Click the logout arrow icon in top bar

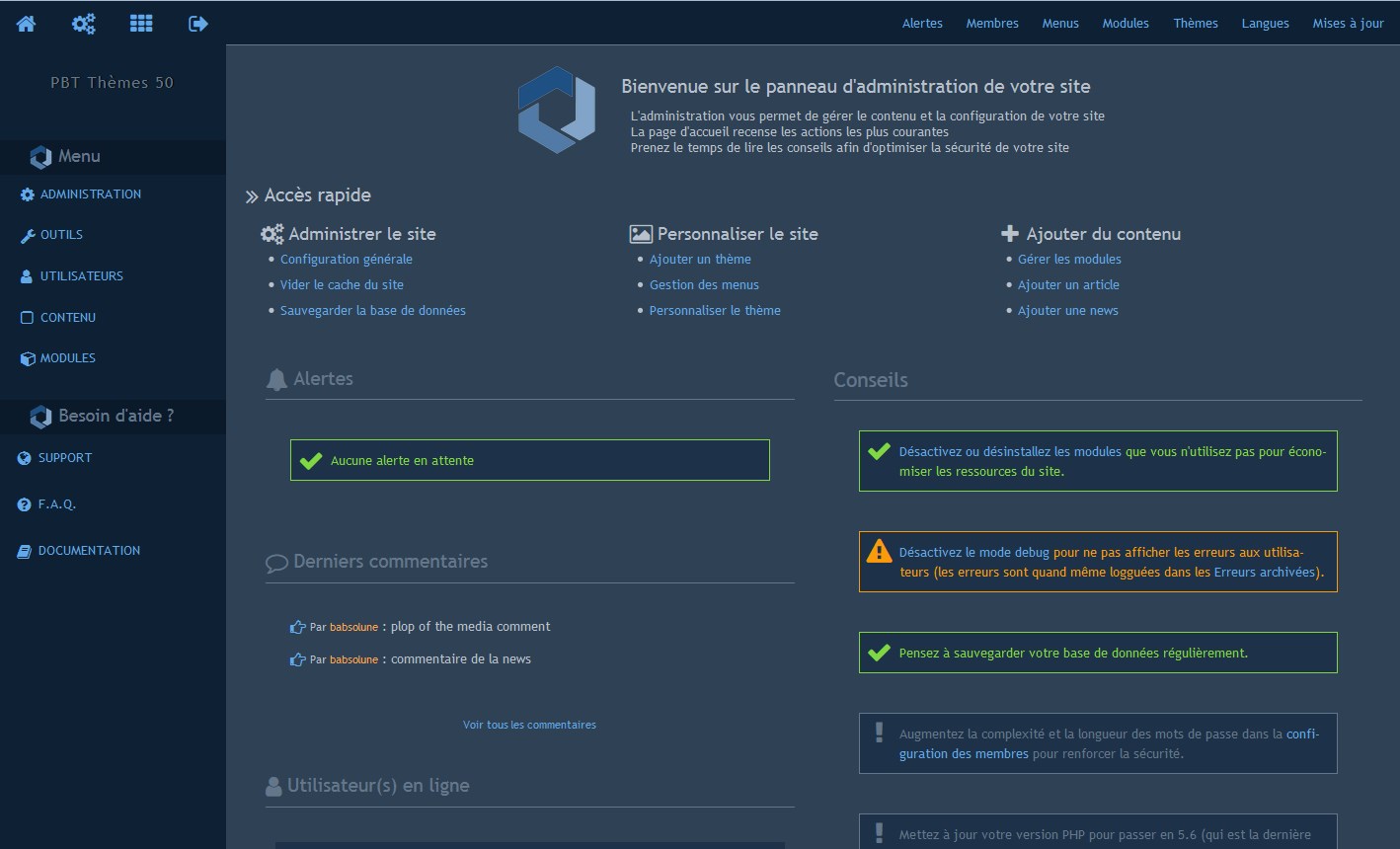click(x=198, y=24)
